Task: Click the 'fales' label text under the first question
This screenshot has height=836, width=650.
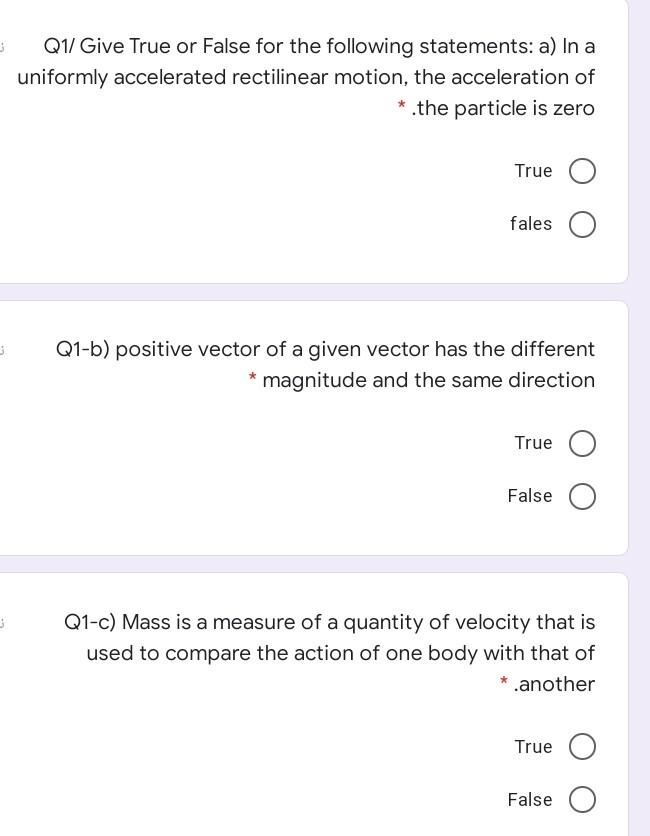Action: (531, 223)
